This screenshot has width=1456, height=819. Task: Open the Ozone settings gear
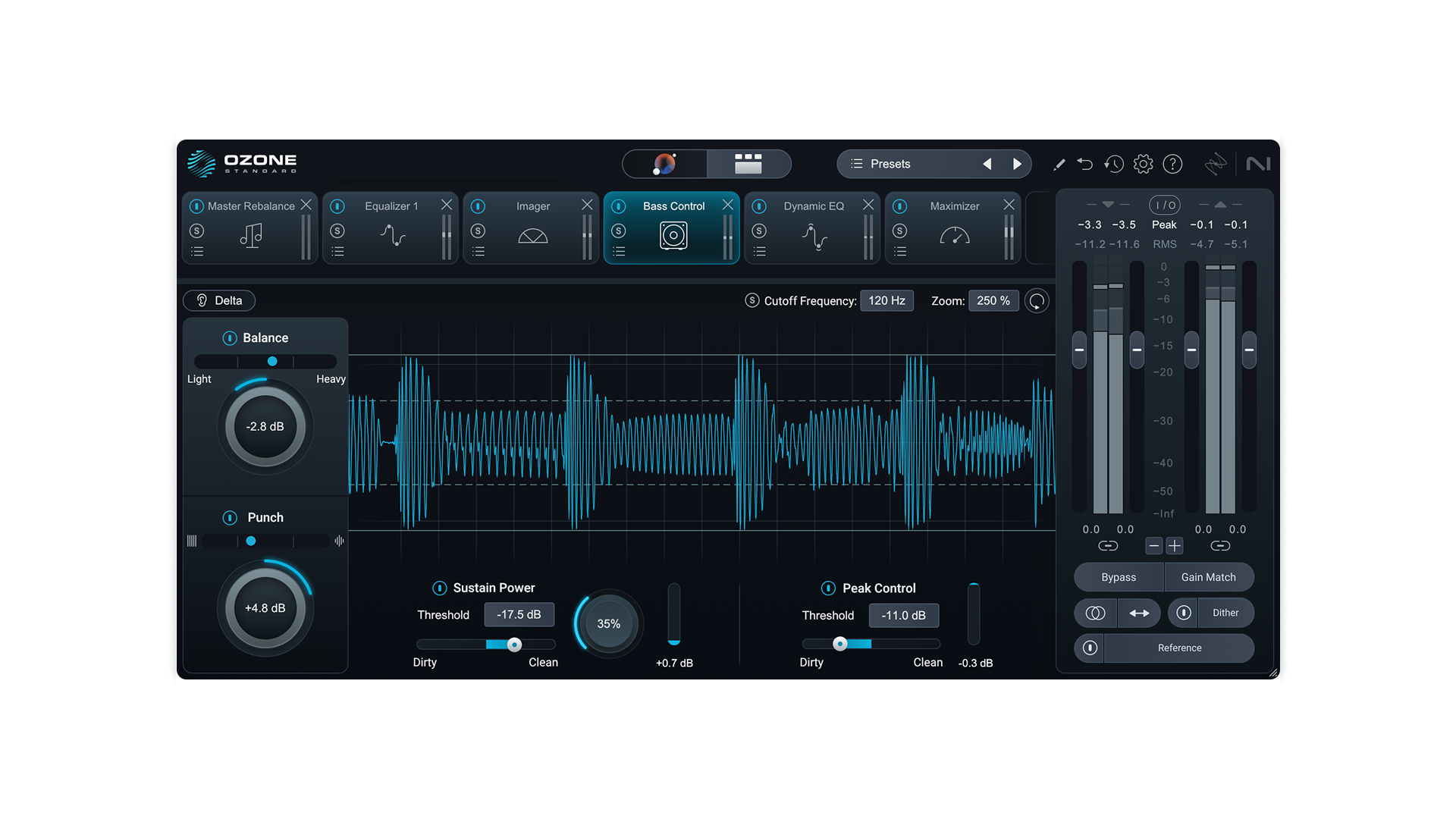coord(1143,164)
